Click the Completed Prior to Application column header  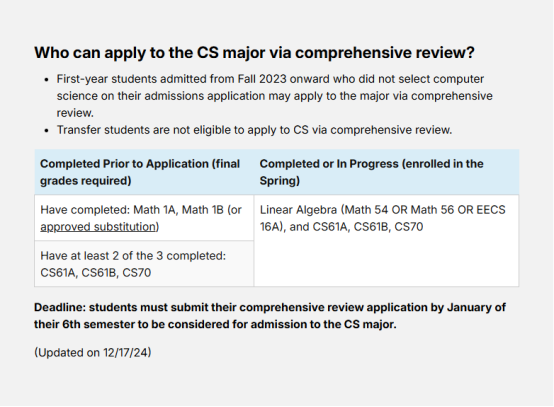point(144,172)
